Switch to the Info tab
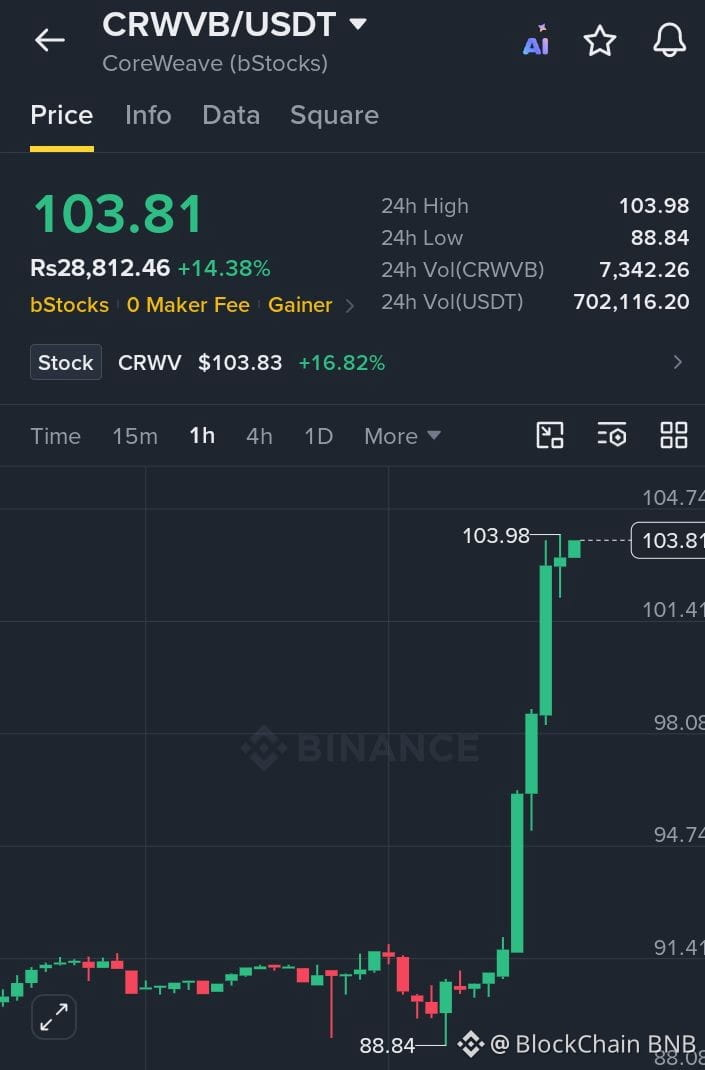 tap(148, 115)
